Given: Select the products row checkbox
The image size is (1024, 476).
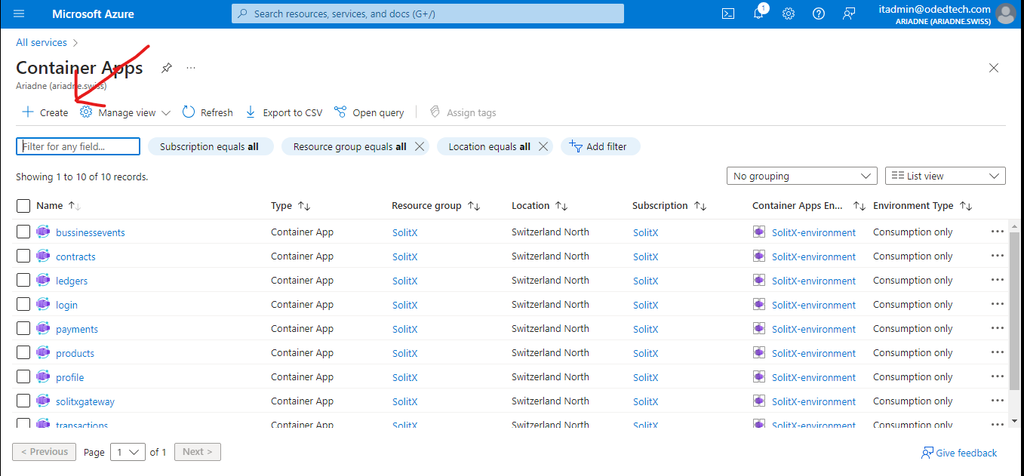Looking at the screenshot, I should (x=24, y=353).
